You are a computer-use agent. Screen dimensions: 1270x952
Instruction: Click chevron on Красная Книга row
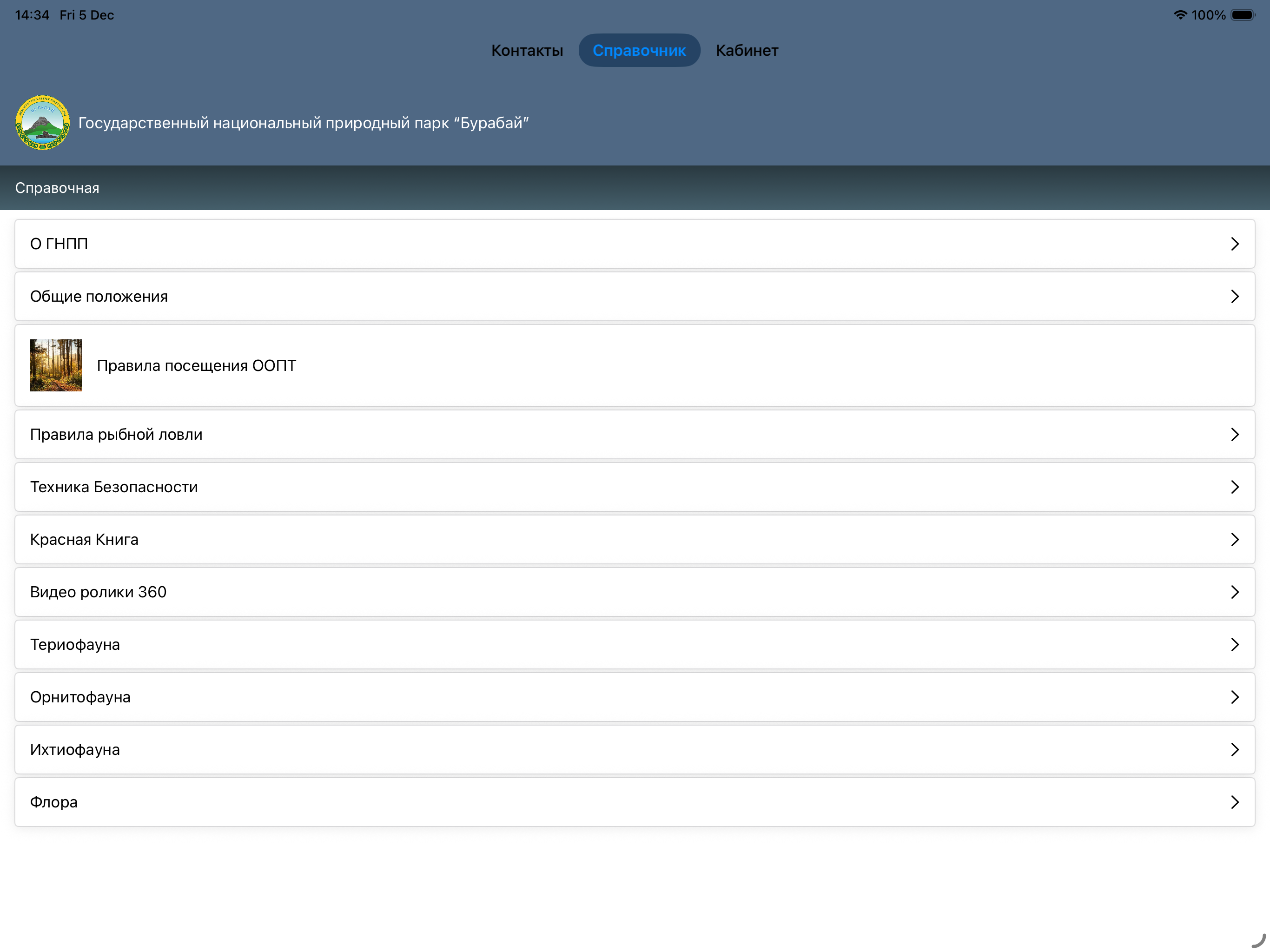1235,540
